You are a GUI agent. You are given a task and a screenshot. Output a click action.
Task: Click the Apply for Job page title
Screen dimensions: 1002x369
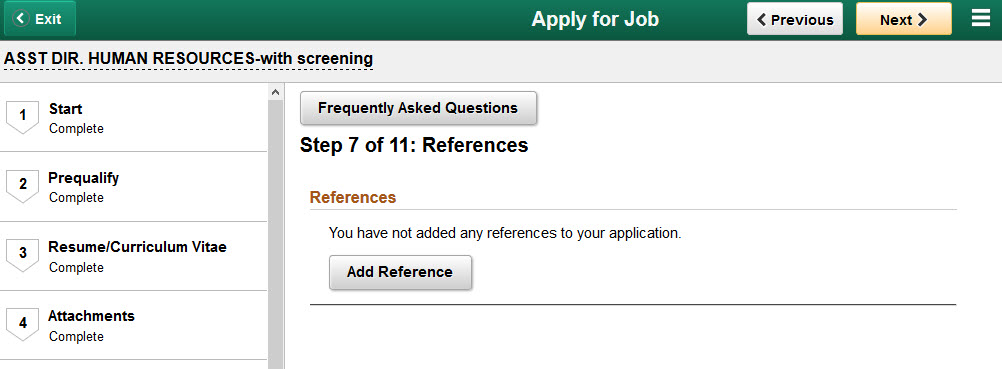[x=595, y=19]
